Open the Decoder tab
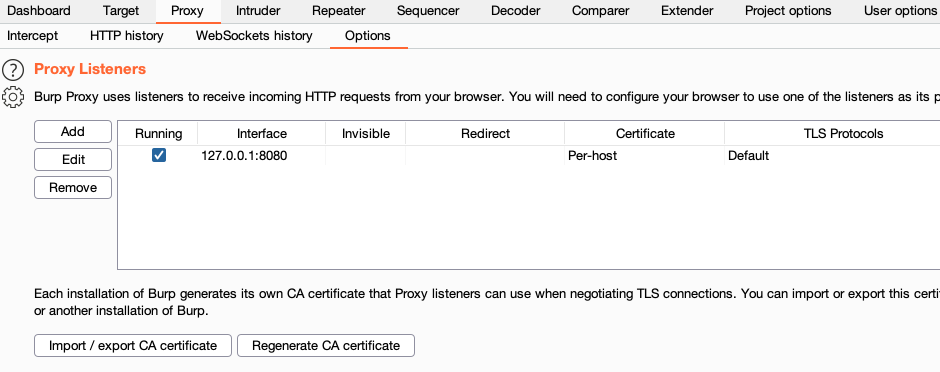940x372 pixels. [x=516, y=11]
